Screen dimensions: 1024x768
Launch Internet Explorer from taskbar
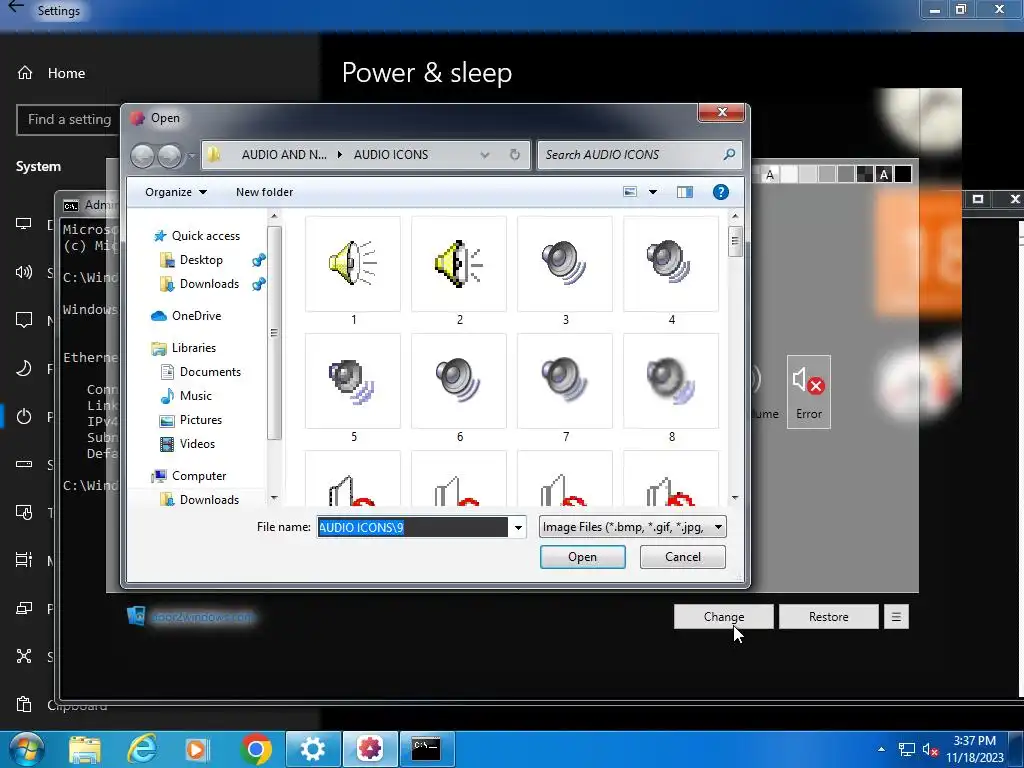point(141,749)
